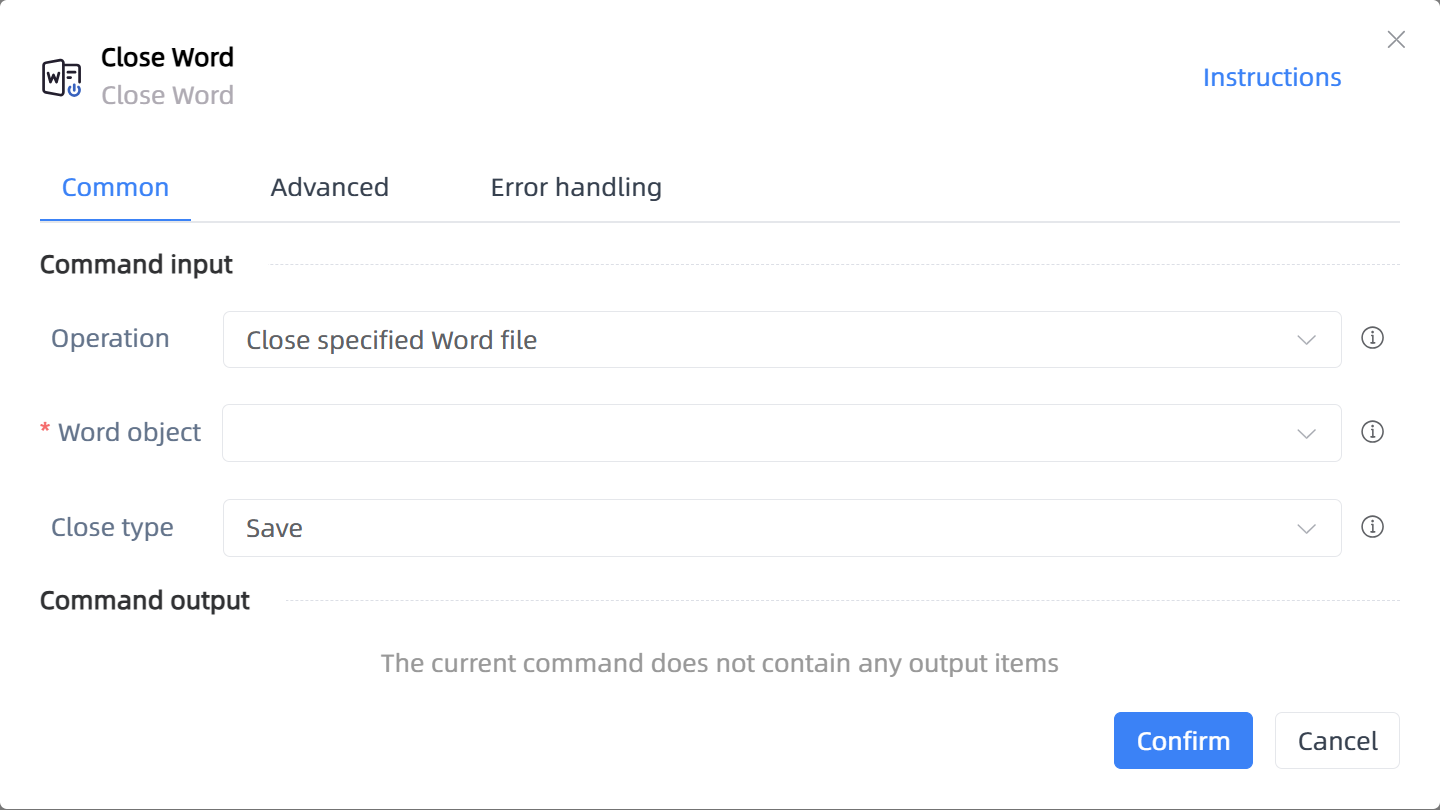
Task: Click the Close Word document icon
Action: coord(62,77)
